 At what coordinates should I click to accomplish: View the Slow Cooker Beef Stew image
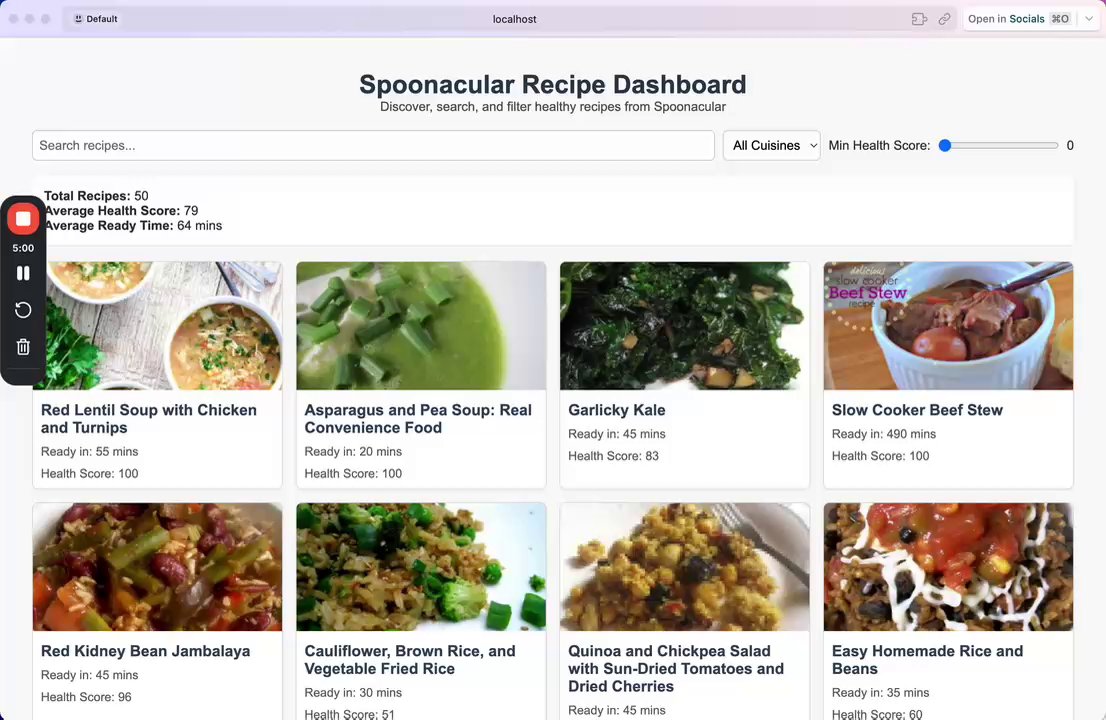(x=948, y=326)
